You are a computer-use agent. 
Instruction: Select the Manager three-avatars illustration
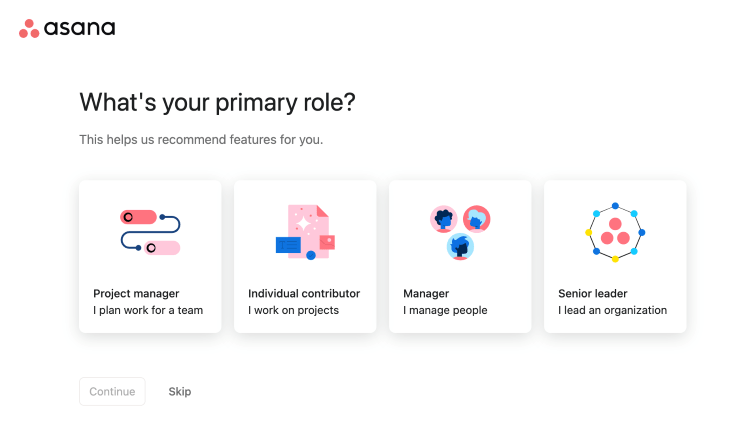460,232
